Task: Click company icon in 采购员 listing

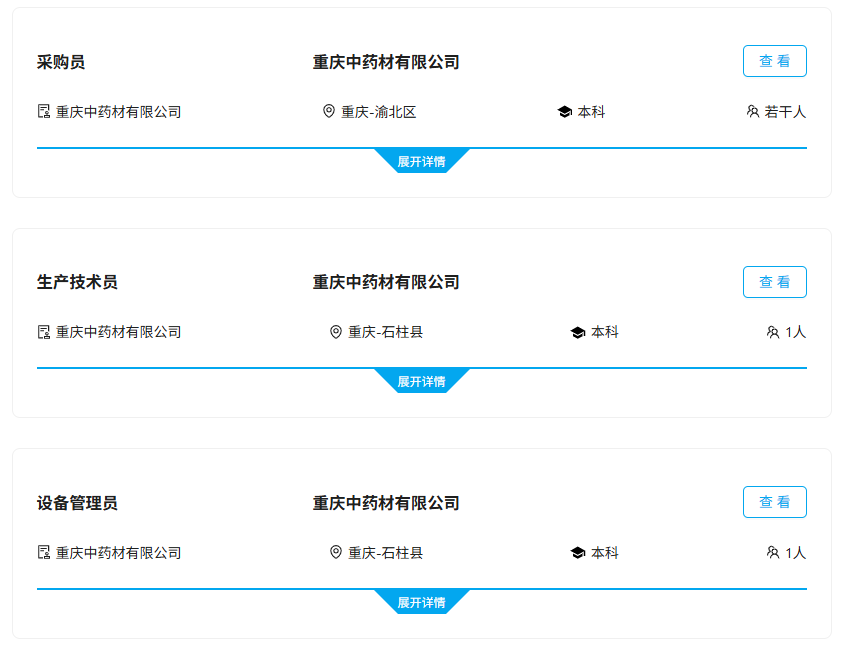Action: click(x=44, y=111)
